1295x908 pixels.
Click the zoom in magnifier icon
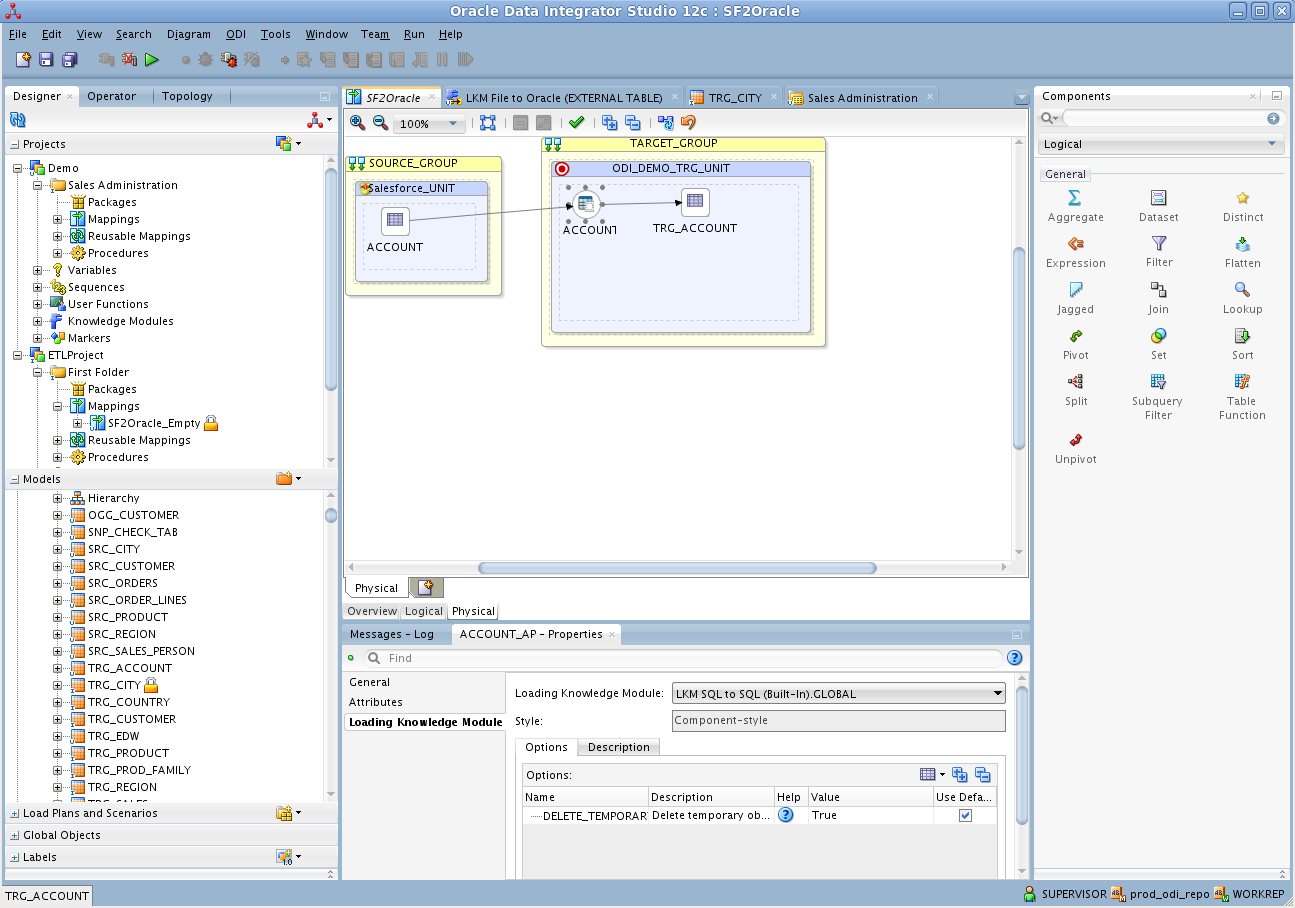point(357,123)
